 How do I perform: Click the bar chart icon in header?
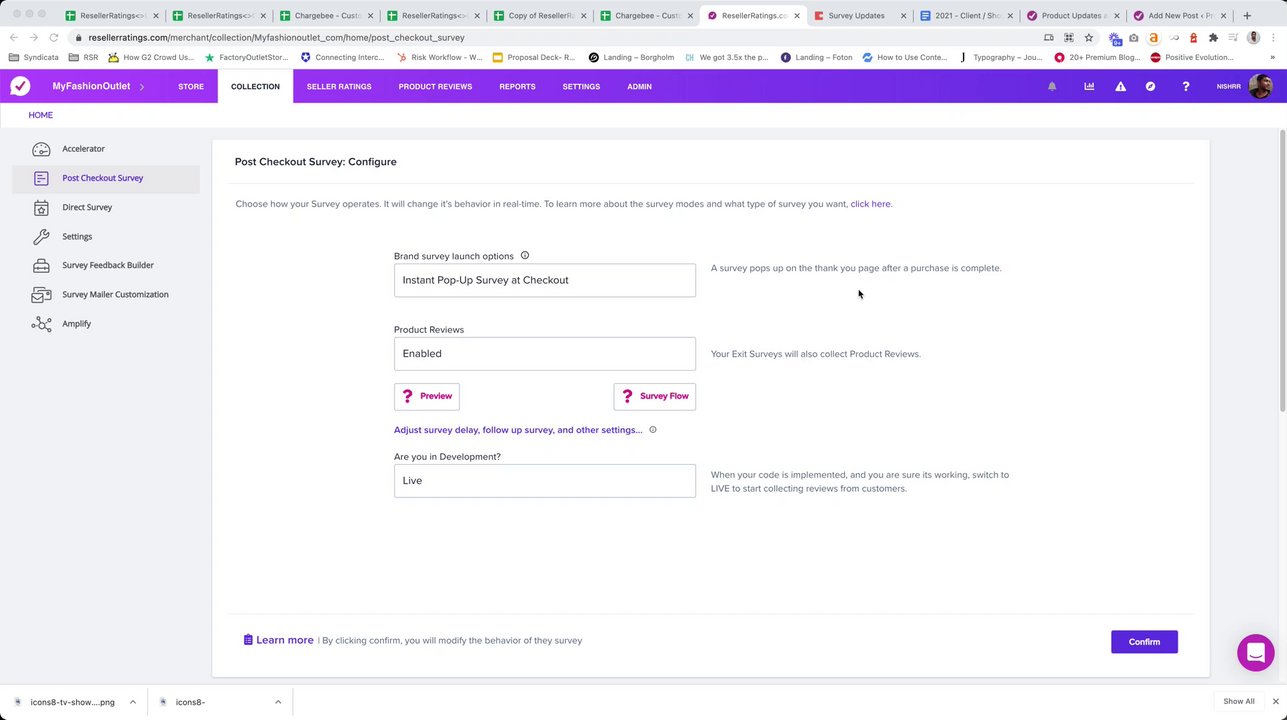tap(1089, 87)
